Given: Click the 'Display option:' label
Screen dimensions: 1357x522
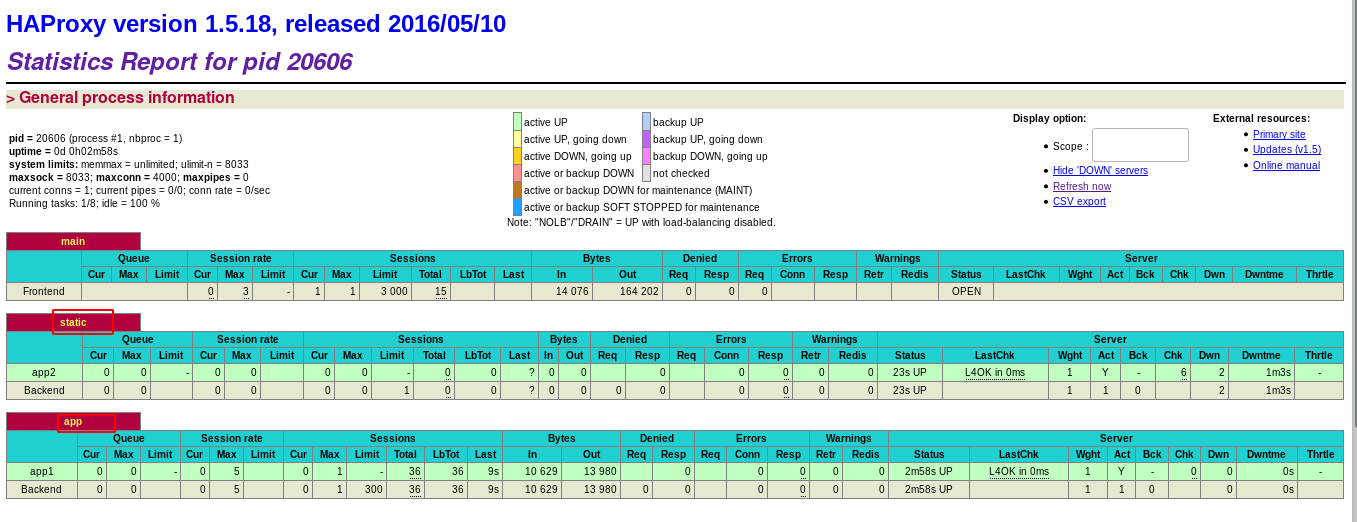Looking at the screenshot, I should pos(1049,118).
